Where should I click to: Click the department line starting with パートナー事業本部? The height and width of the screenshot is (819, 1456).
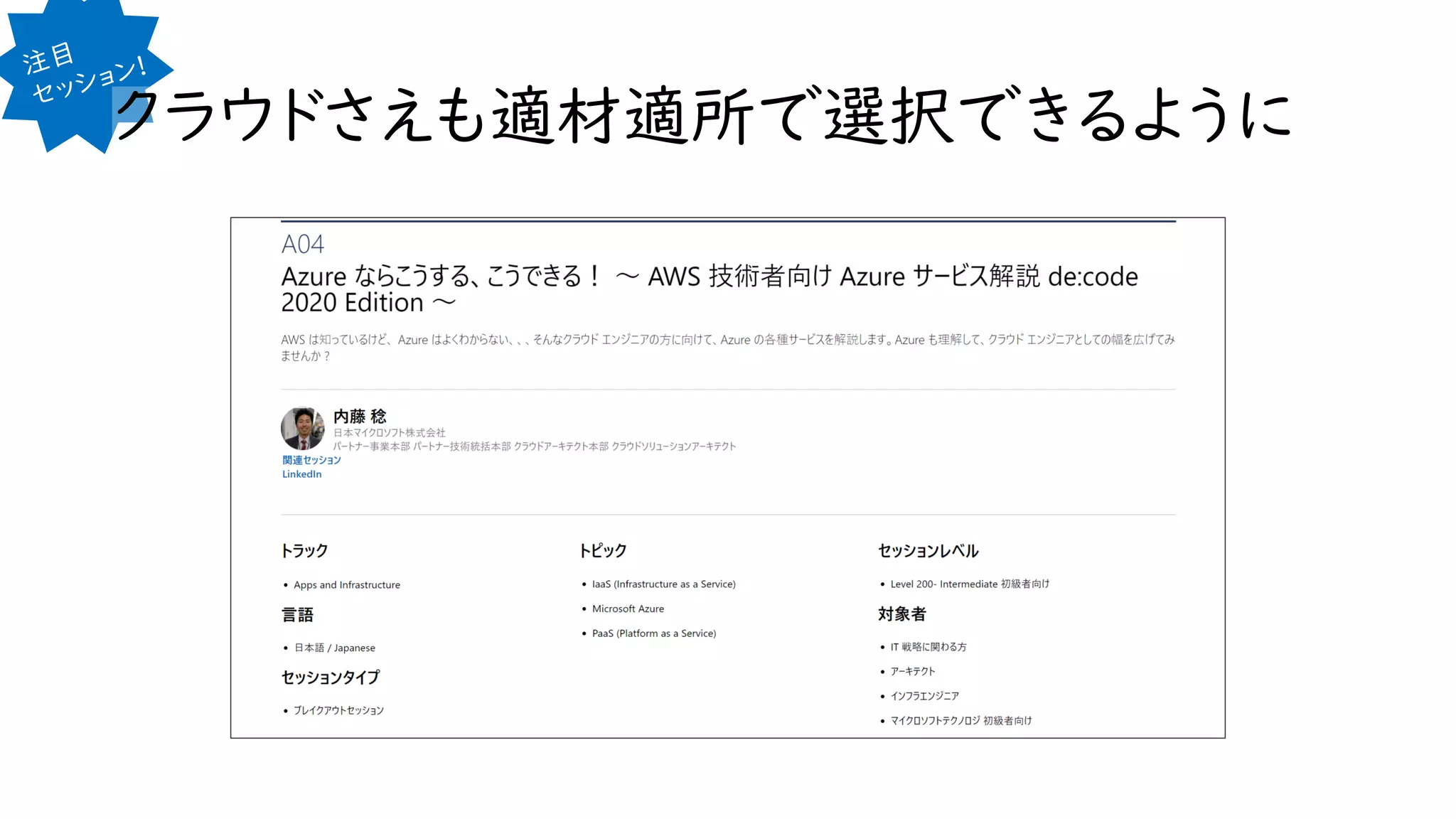pos(535,446)
